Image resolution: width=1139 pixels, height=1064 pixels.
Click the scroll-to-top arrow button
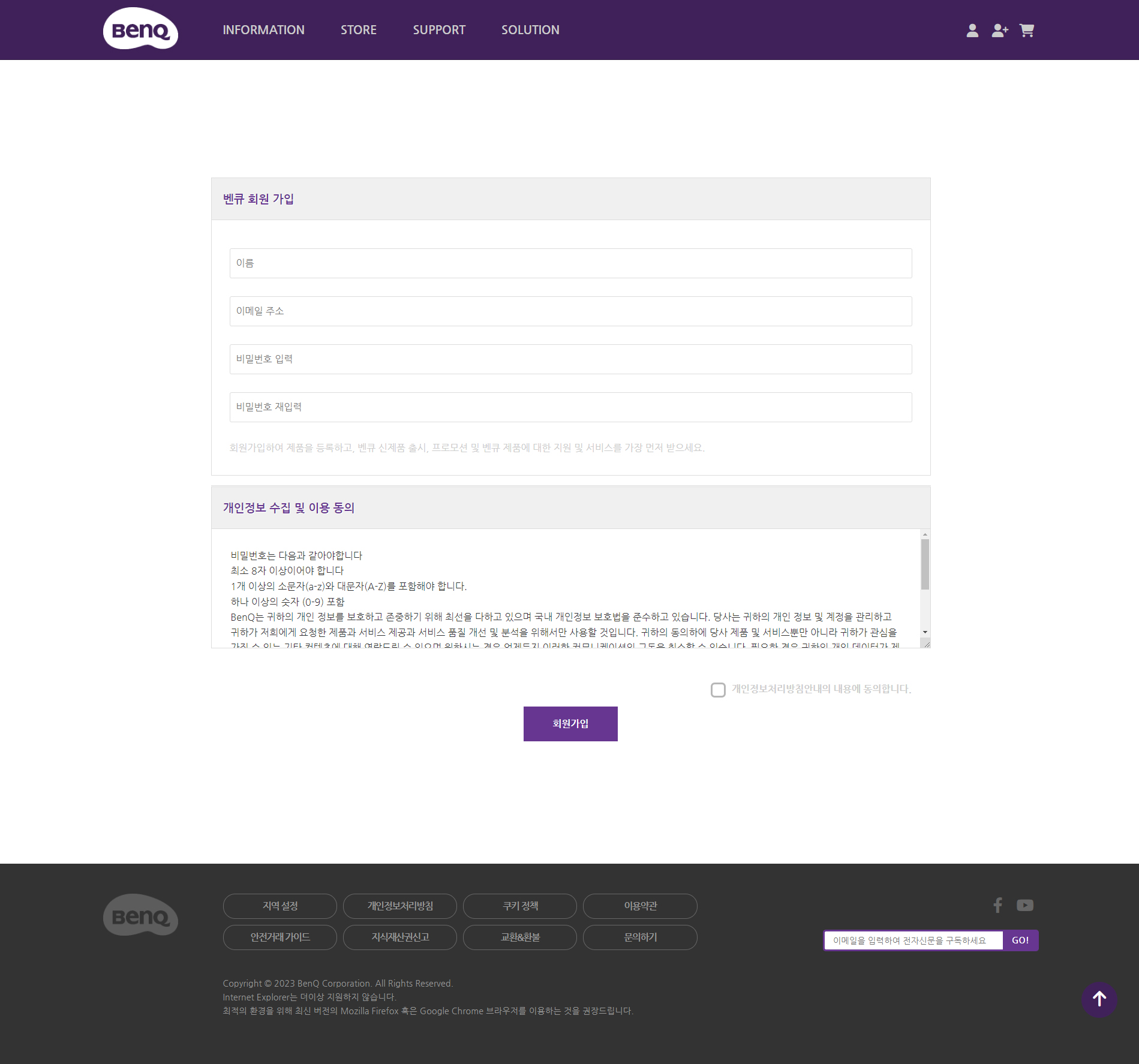pyautogui.click(x=1099, y=999)
